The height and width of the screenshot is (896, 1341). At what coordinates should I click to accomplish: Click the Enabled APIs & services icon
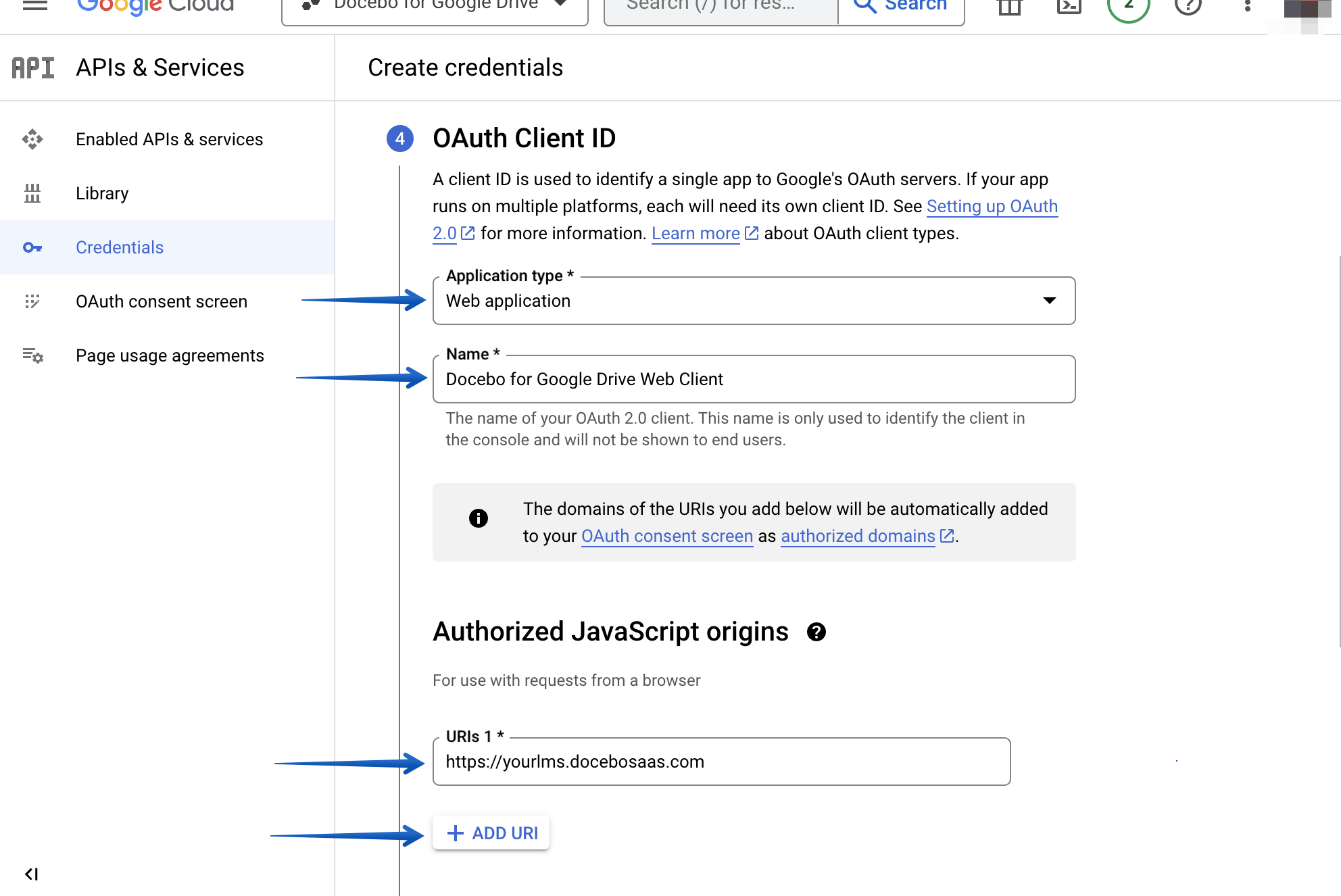click(x=32, y=139)
